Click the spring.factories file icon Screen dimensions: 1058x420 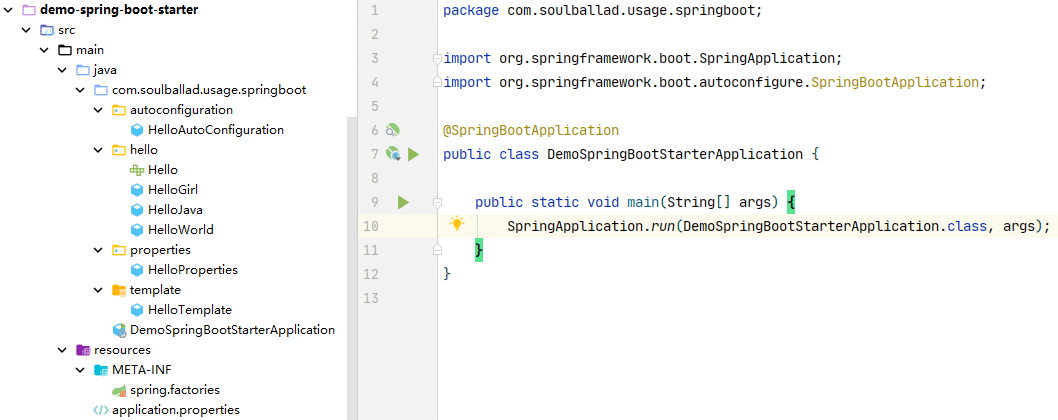tap(119, 390)
